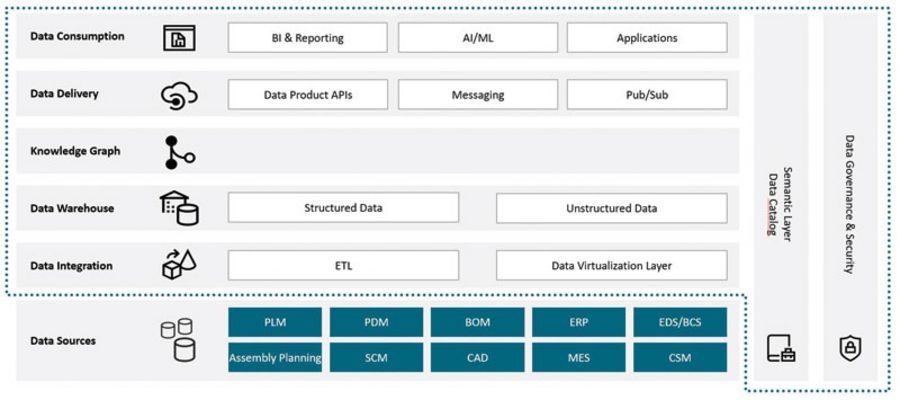Click the Data Consumption dashboard icon
This screenshot has height=400, width=900.
[x=180, y=38]
